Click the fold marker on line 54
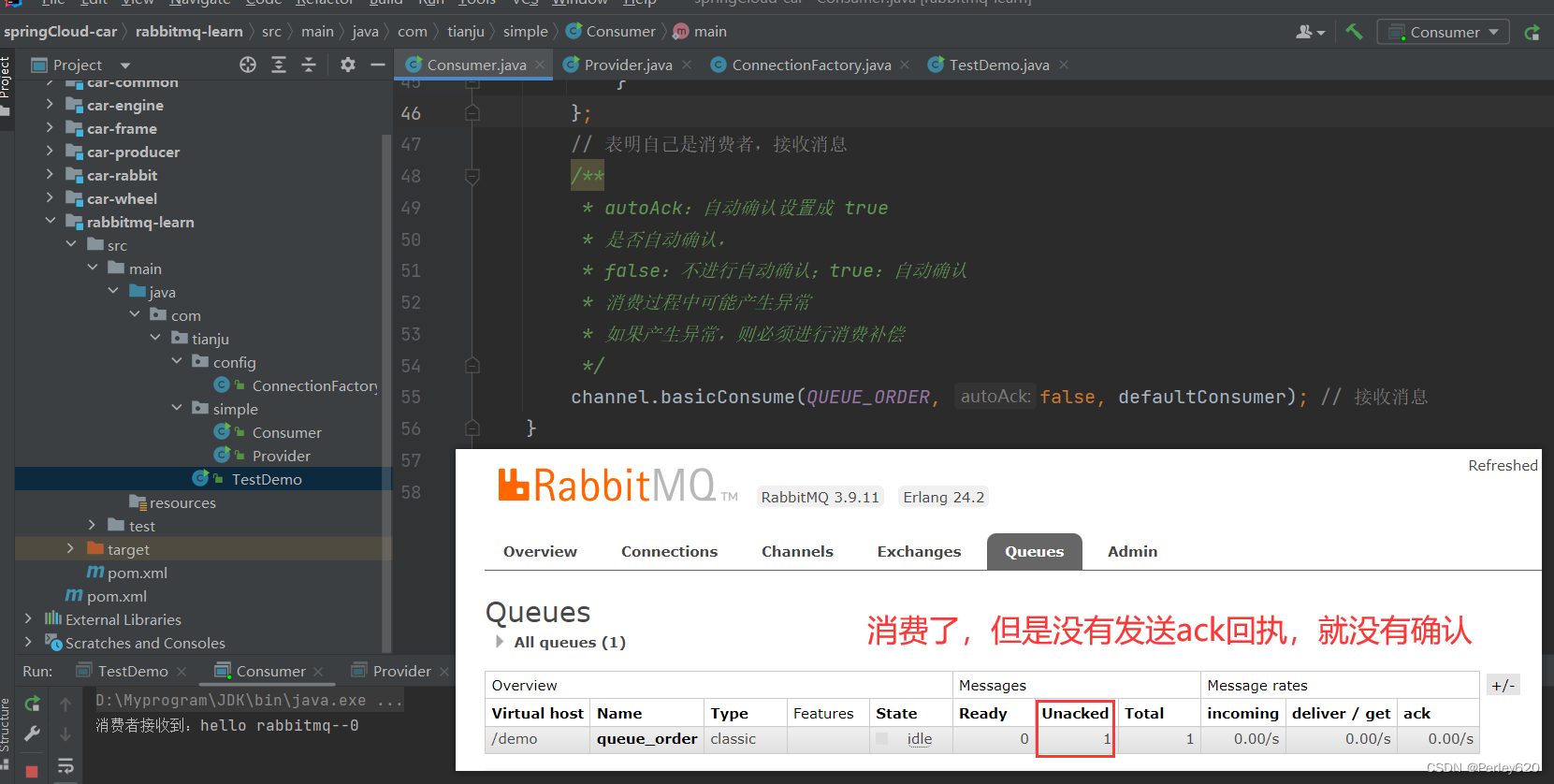The width and height of the screenshot is (1554, 784). pos(472,366)
